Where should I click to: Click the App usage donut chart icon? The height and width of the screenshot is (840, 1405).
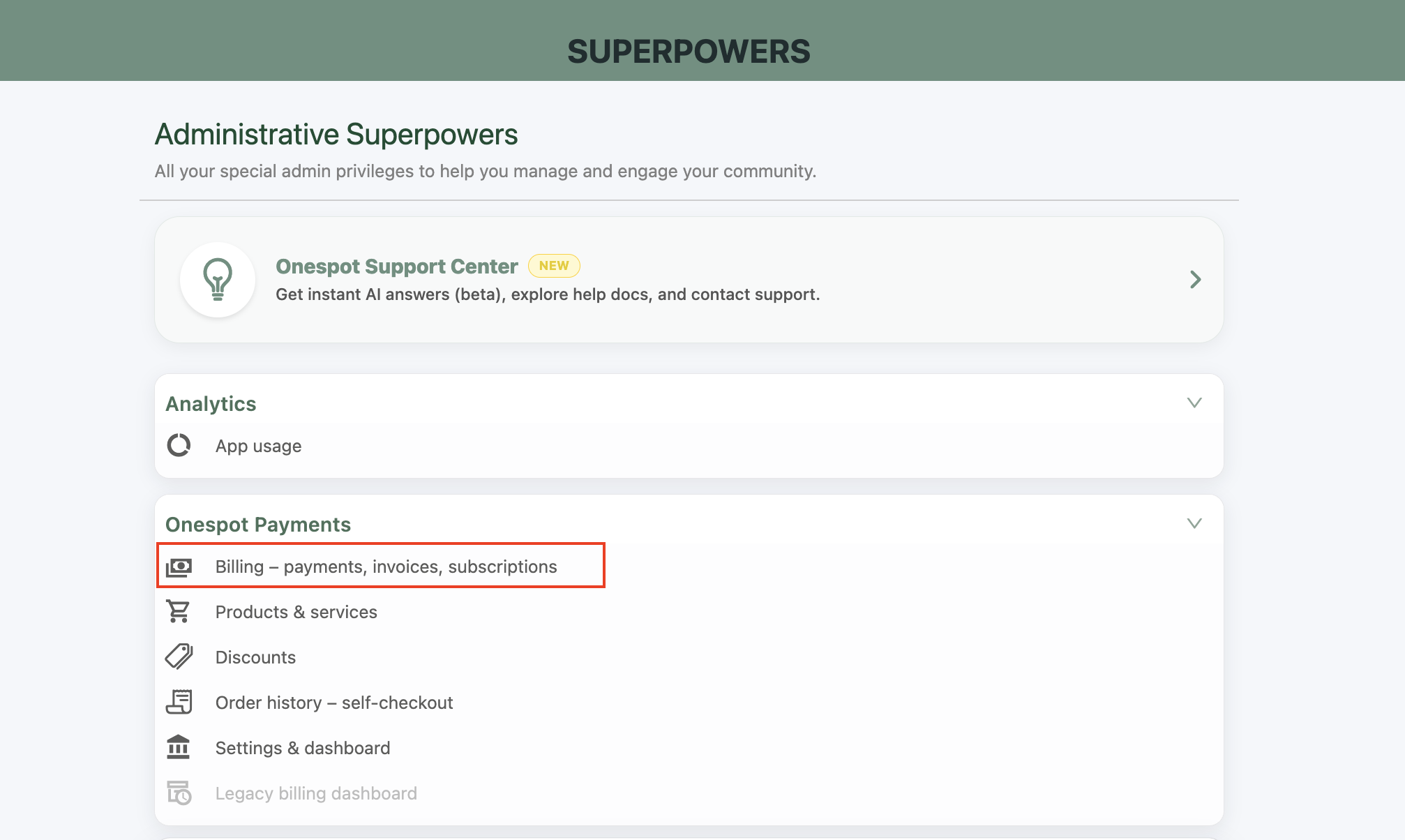pos(179,445)
